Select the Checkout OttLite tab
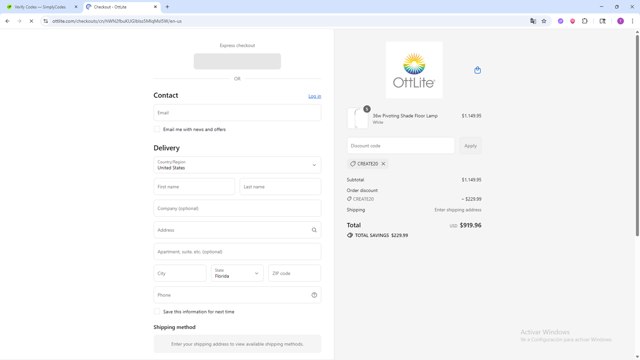The width and height of the screenshot is (640, 360). [x=121, y=7]
